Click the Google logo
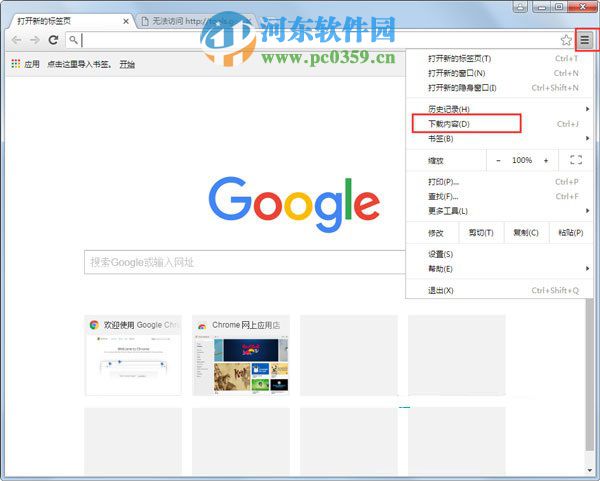The width and height of the screenshot is (600, 481). pyautogui.click(x=294, y=204)
